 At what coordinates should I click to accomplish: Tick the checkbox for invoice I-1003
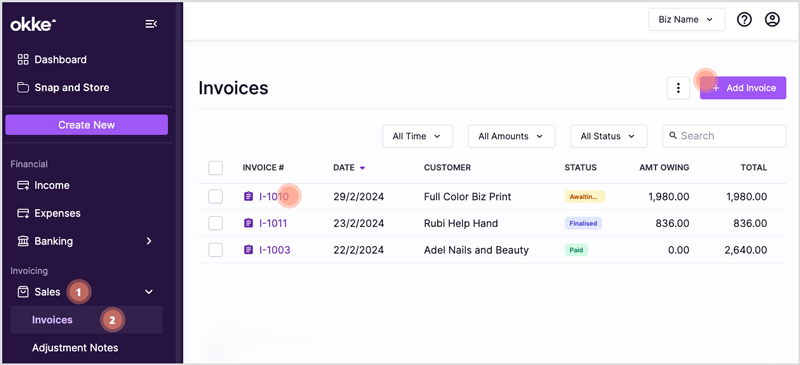pyautogui.click(x=215, y=250)
